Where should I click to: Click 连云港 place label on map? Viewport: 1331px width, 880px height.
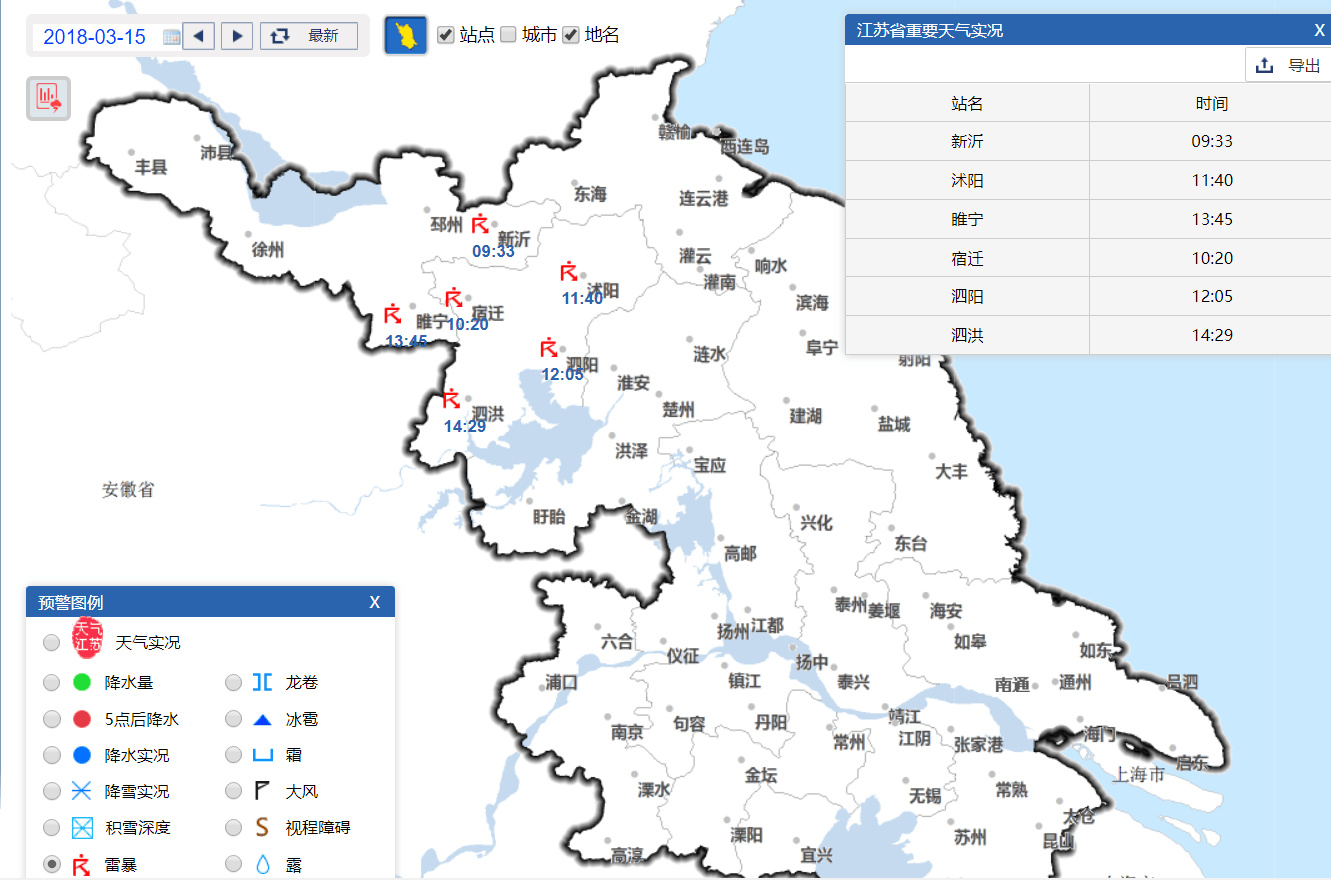704,198
